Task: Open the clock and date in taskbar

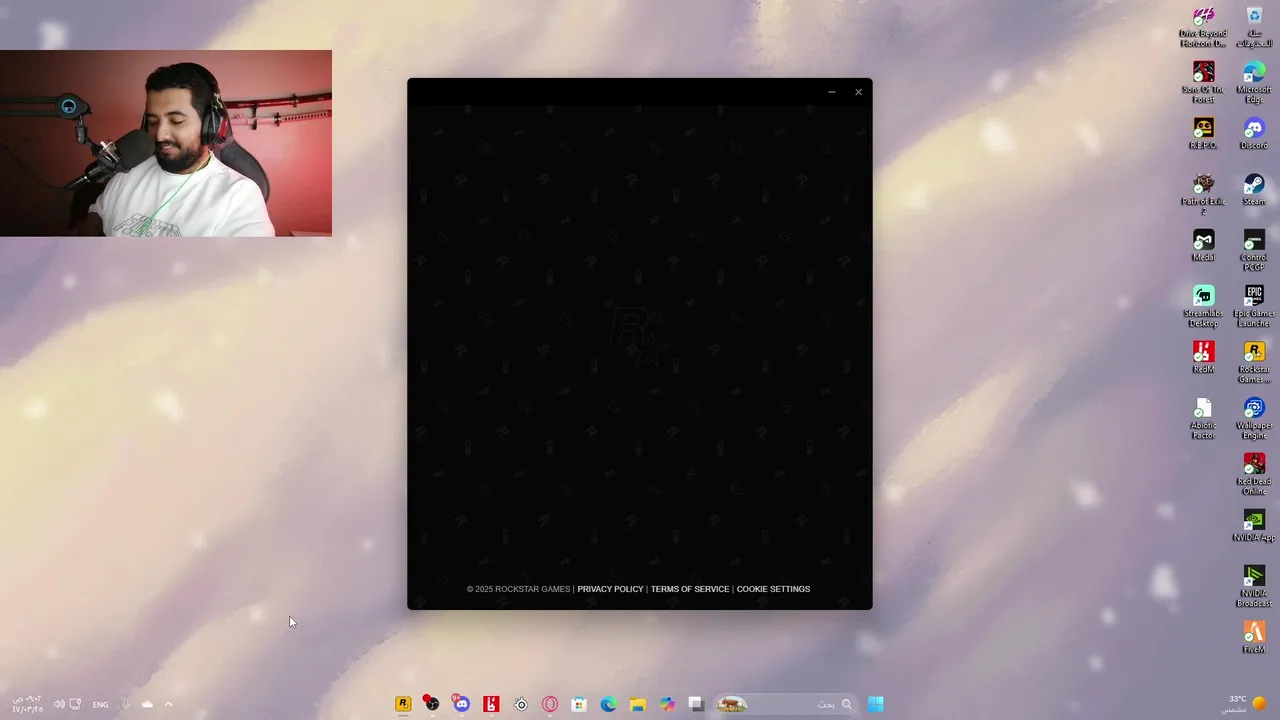Action: coord(27,704)
